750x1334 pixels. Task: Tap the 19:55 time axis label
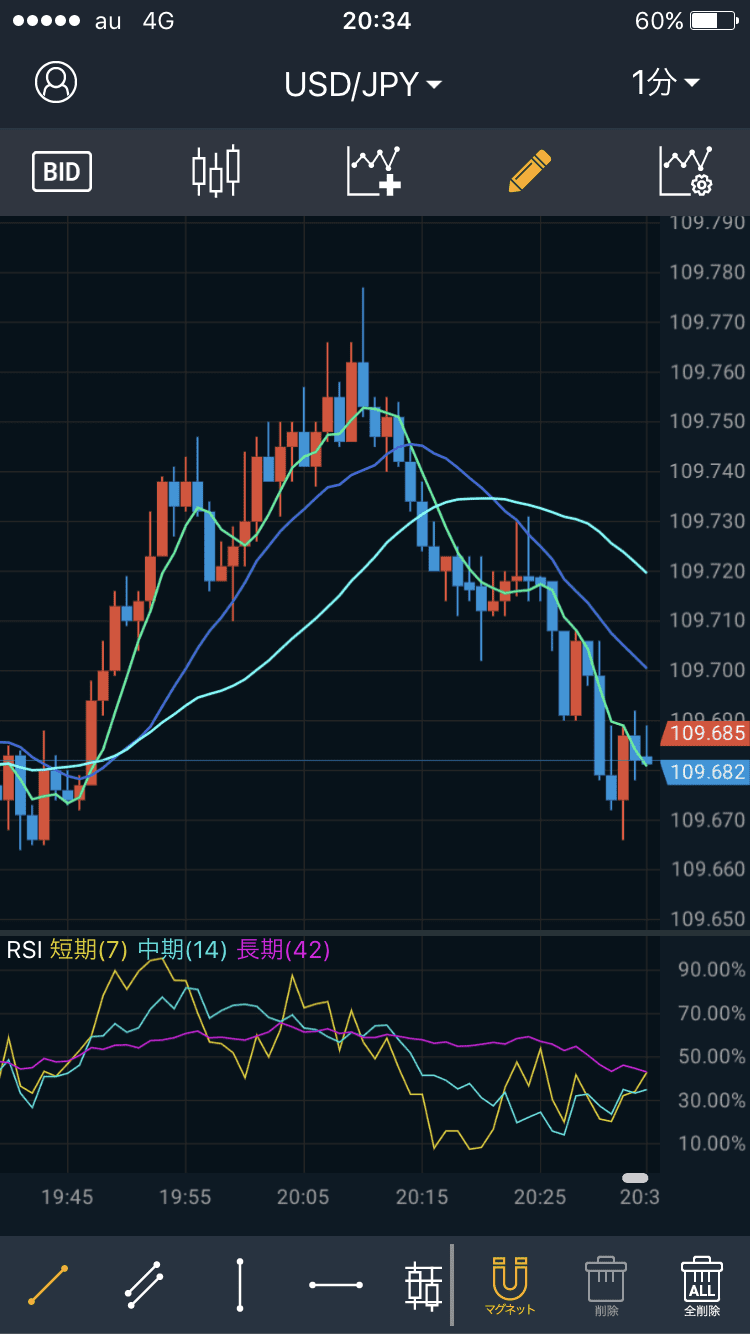click(x=185, y=1196)
